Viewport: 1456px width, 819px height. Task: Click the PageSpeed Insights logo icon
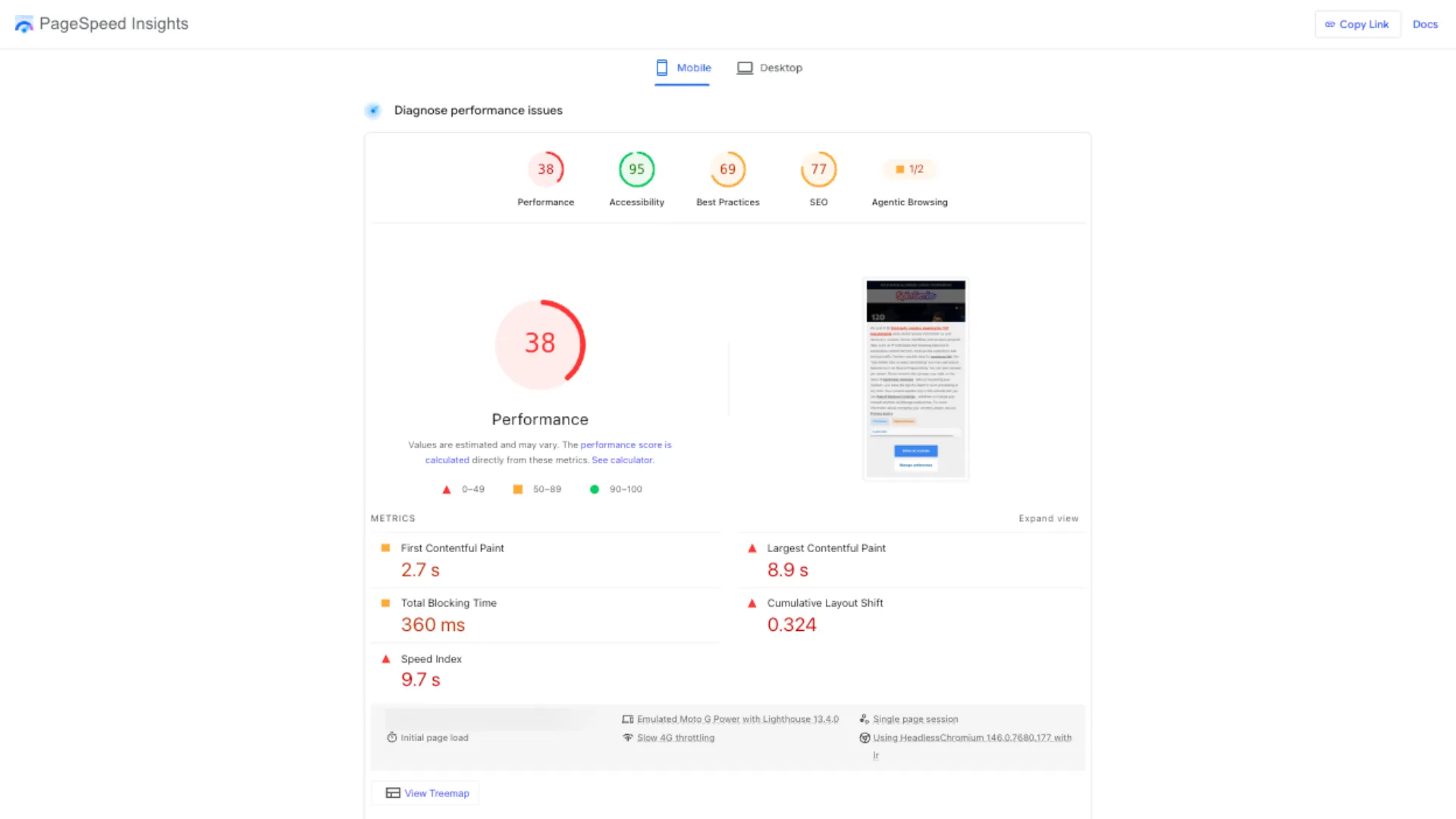(x=24, y=24)
